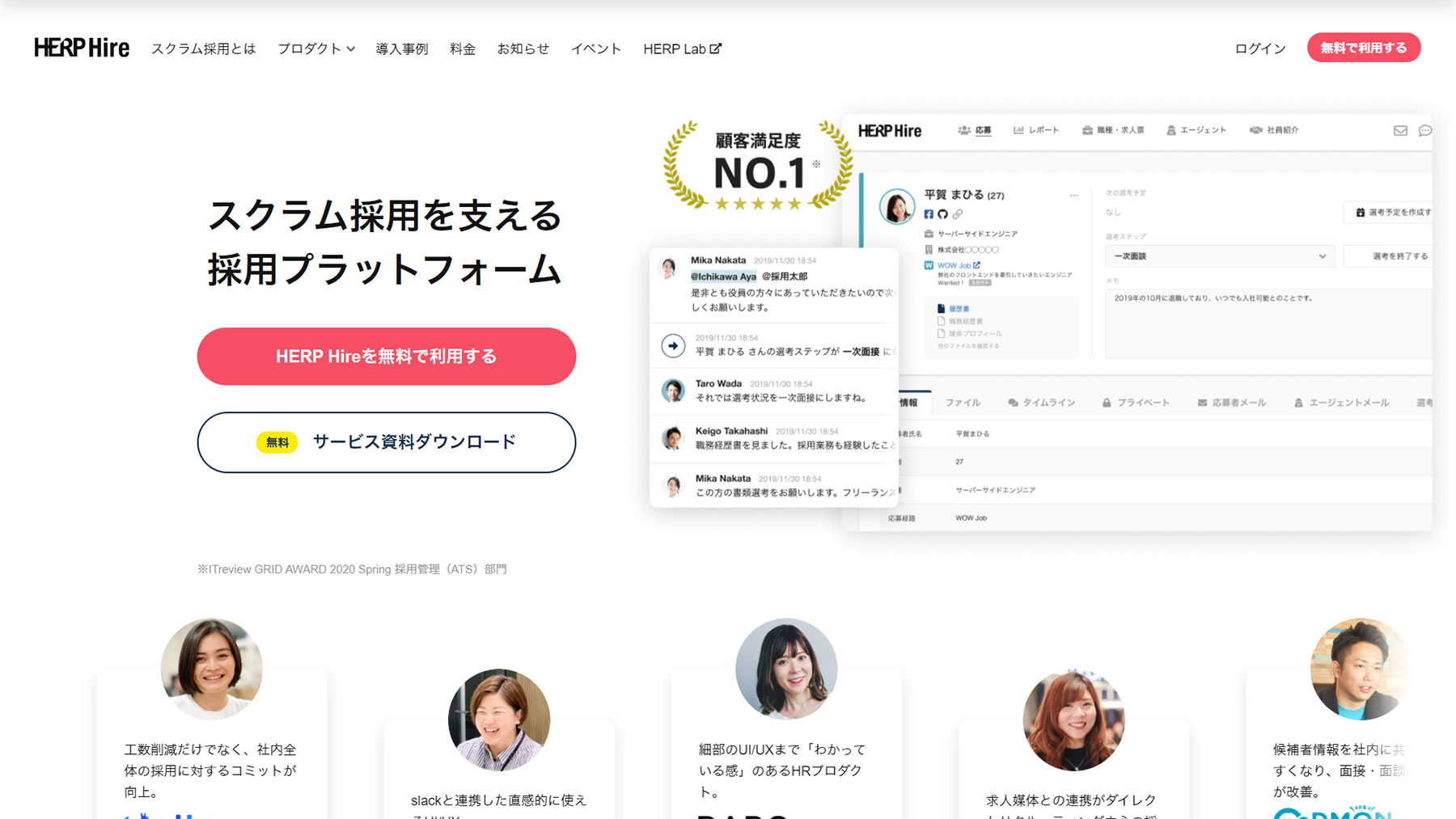Click the Facebook icon under 平賀 まひる
This screenshot has height=819, width=1456.
pos(929,214)
